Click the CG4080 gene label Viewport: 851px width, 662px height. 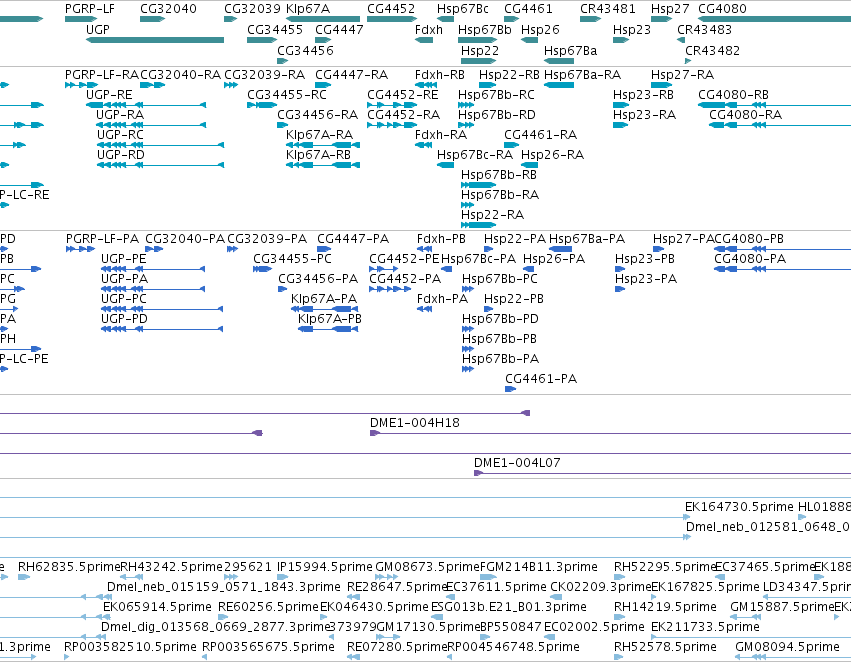722,9
